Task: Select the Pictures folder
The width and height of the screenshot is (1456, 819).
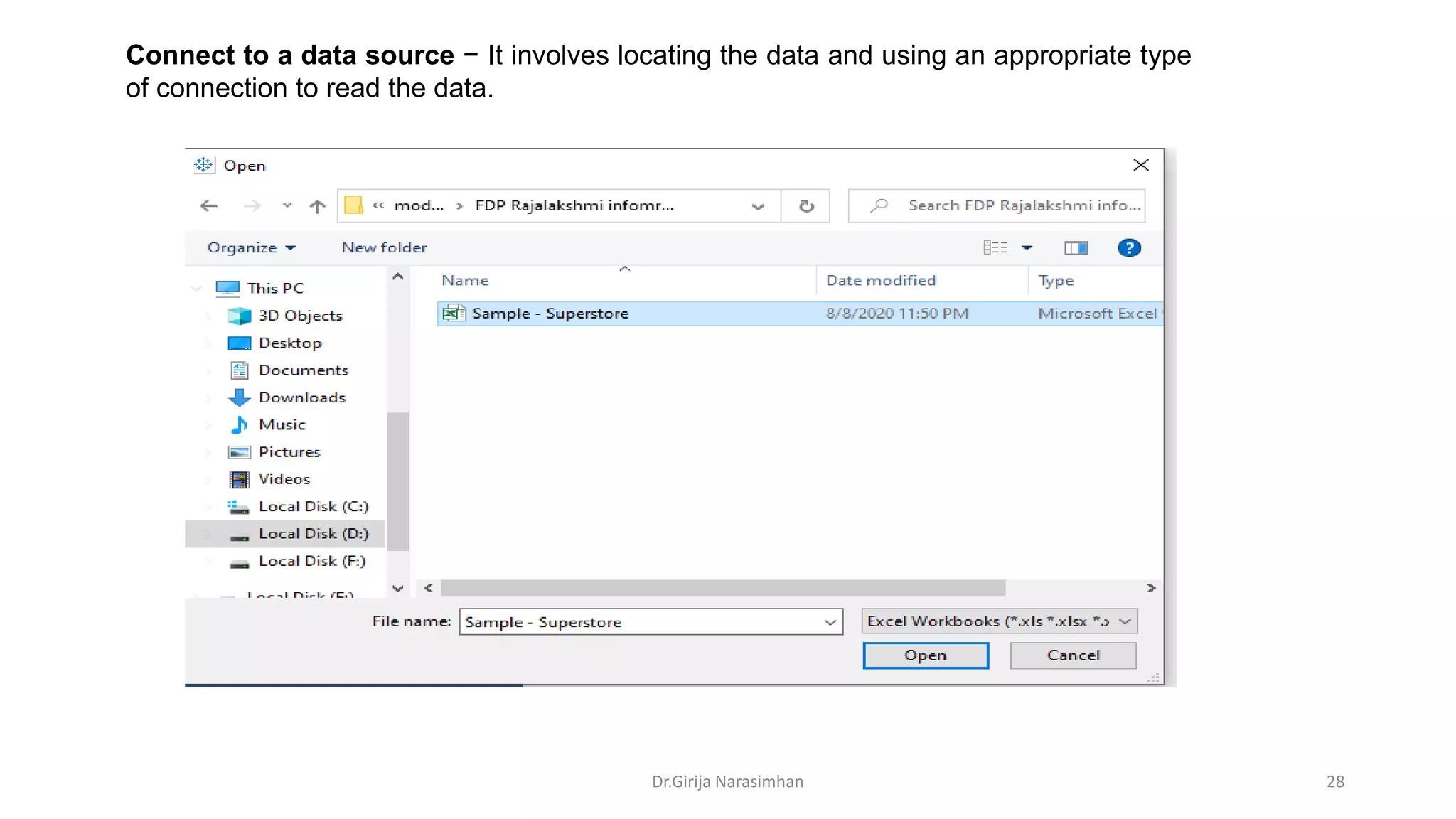Action: pyautogui.click(x=289, y=452)
